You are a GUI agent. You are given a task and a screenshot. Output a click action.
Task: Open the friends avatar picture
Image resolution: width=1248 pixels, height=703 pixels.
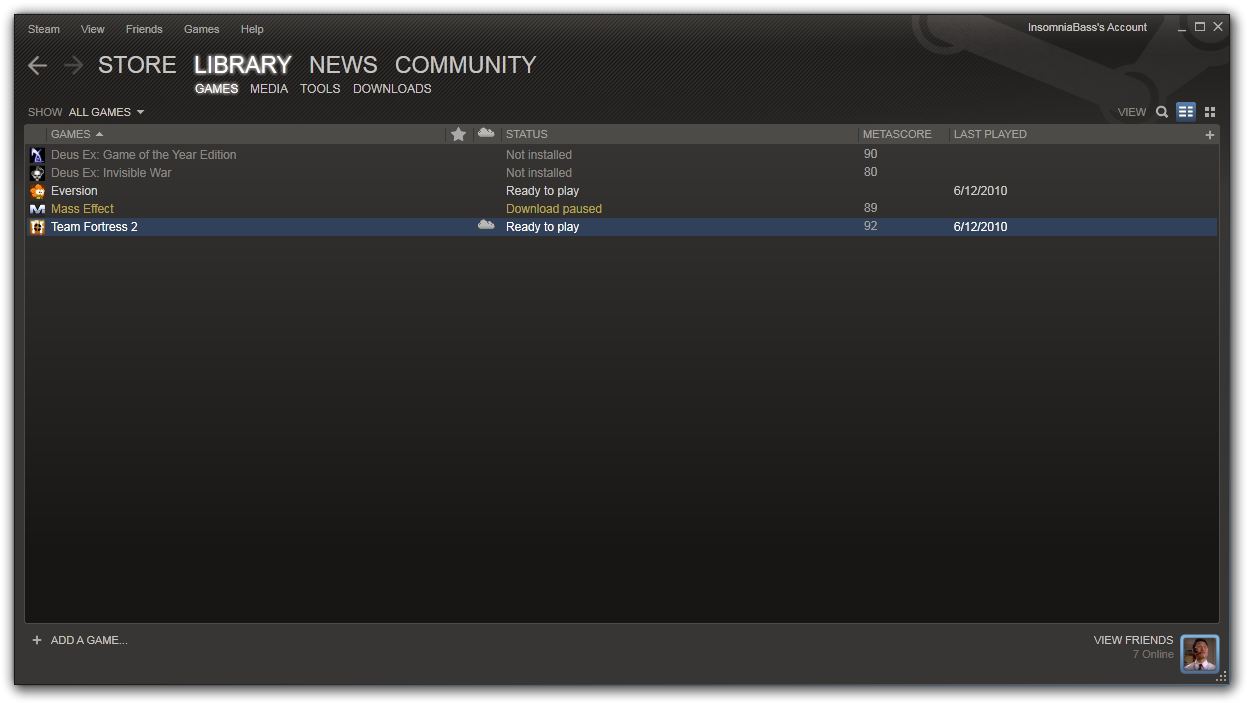[1200, 654]
